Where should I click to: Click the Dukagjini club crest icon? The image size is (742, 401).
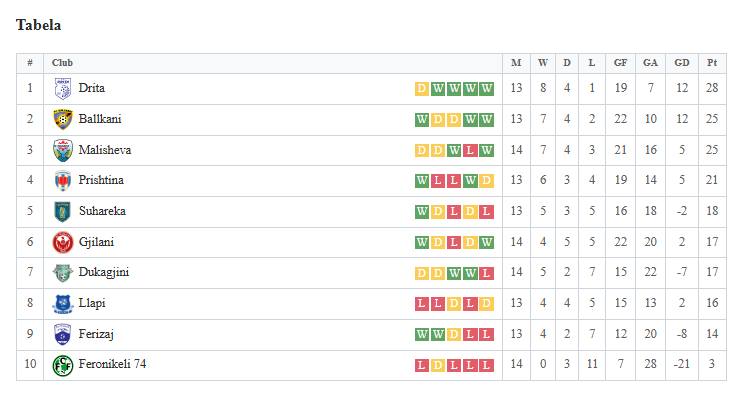pyautogui.click(x=62, y=273)
